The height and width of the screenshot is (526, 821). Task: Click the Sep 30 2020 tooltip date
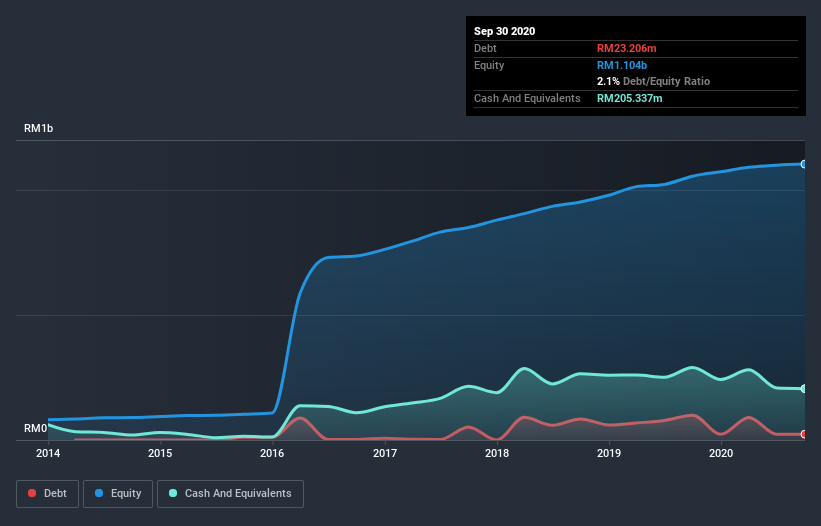(505, 31)
